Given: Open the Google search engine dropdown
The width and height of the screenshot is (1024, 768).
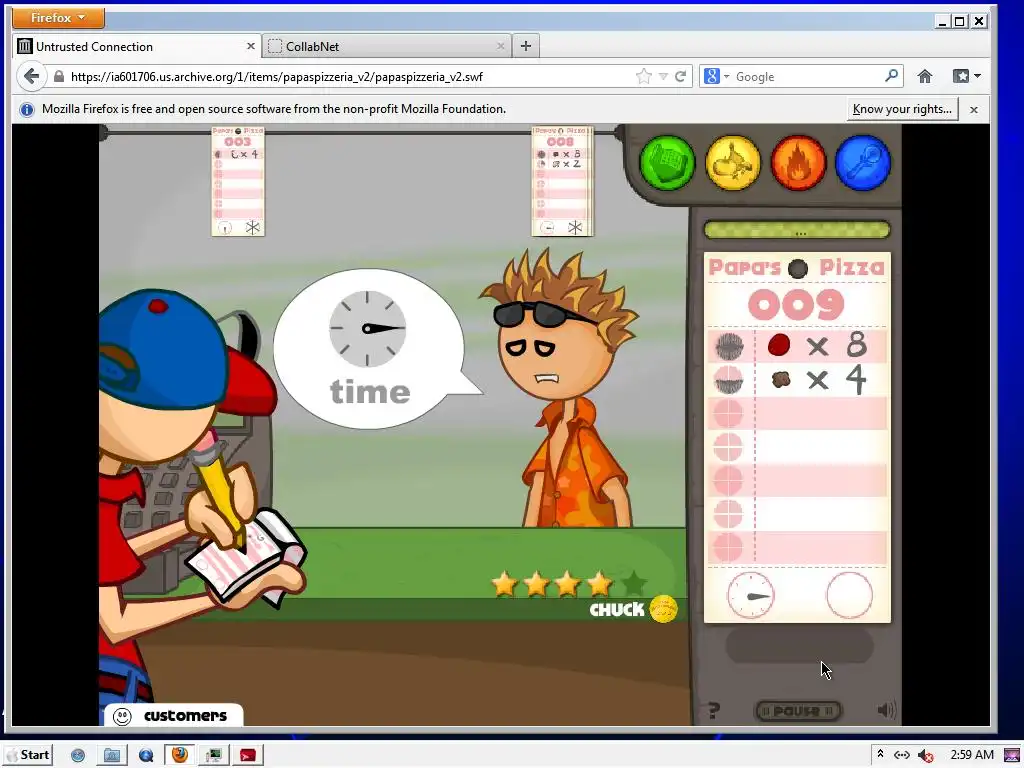Looking at the screenshot, I should pos(716,76).
